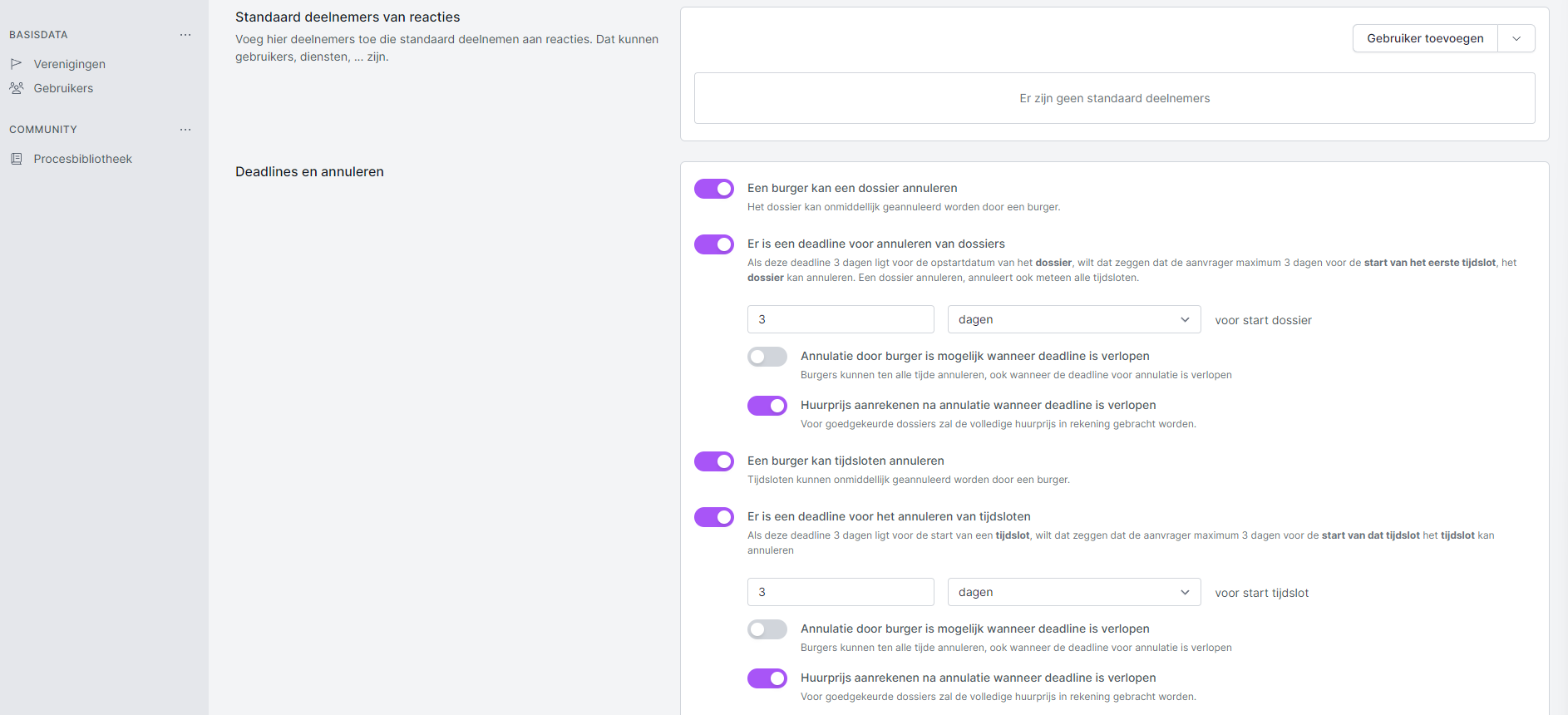Disable 'Een burger kan een dossier annuleren'
1568x715 pixels.
tap(714, 189)
